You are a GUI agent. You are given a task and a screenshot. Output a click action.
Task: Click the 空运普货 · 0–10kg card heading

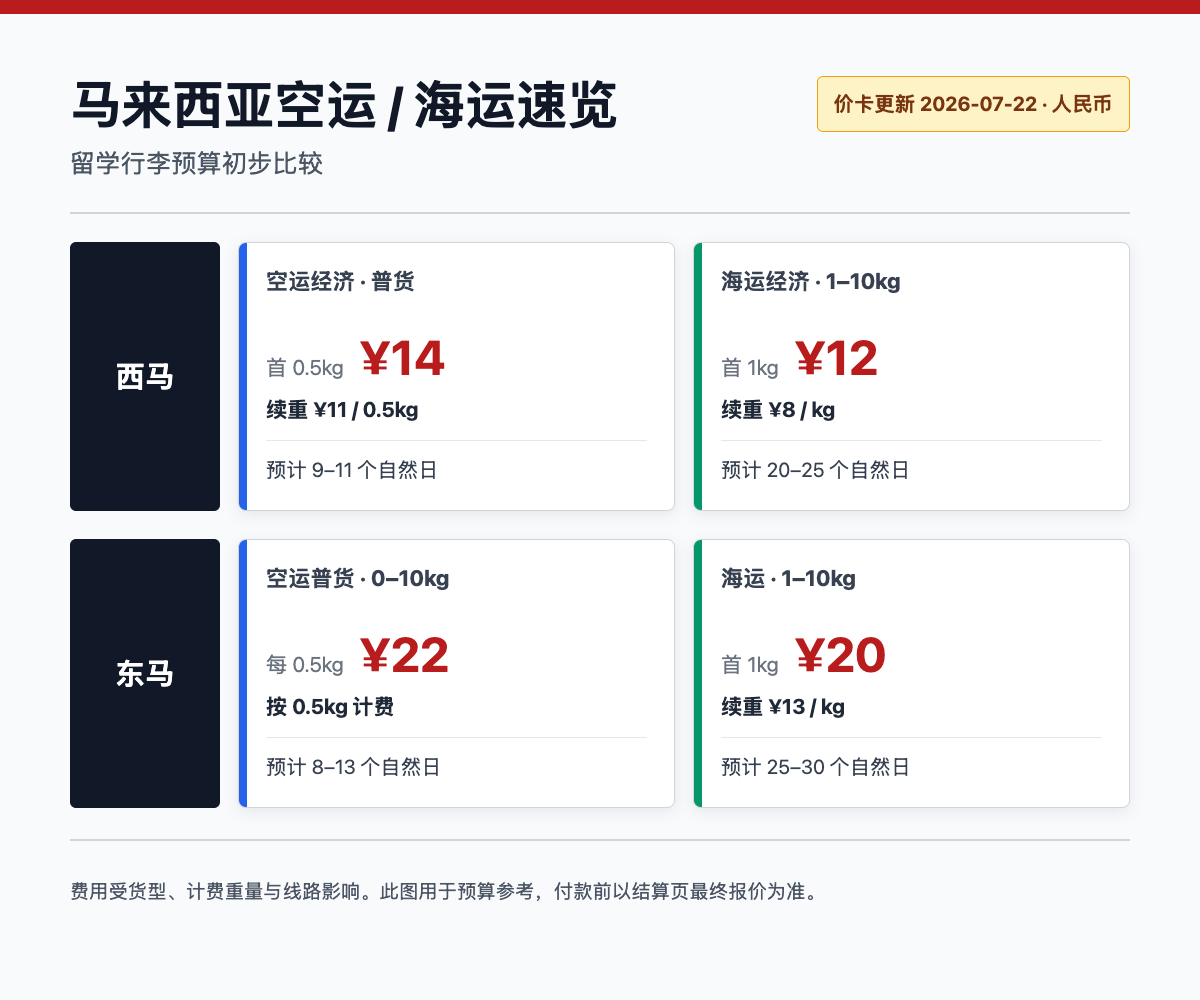coord(358,579)
